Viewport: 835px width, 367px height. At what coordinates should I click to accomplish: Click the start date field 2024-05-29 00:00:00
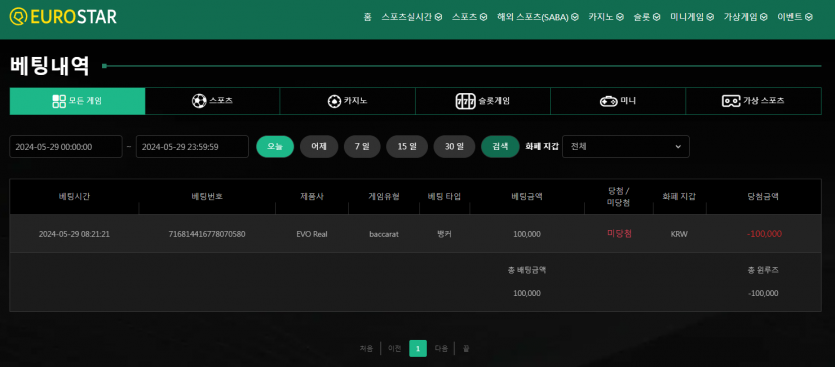tap(66, 146)
